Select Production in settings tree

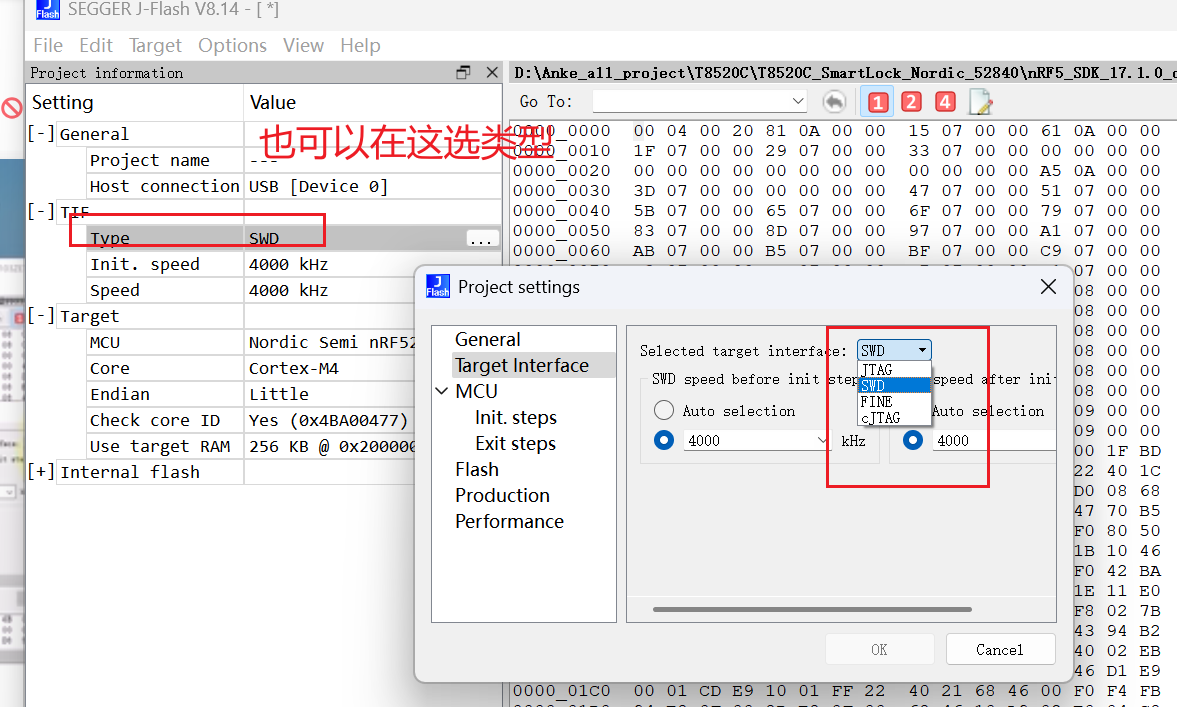(502, 495)
